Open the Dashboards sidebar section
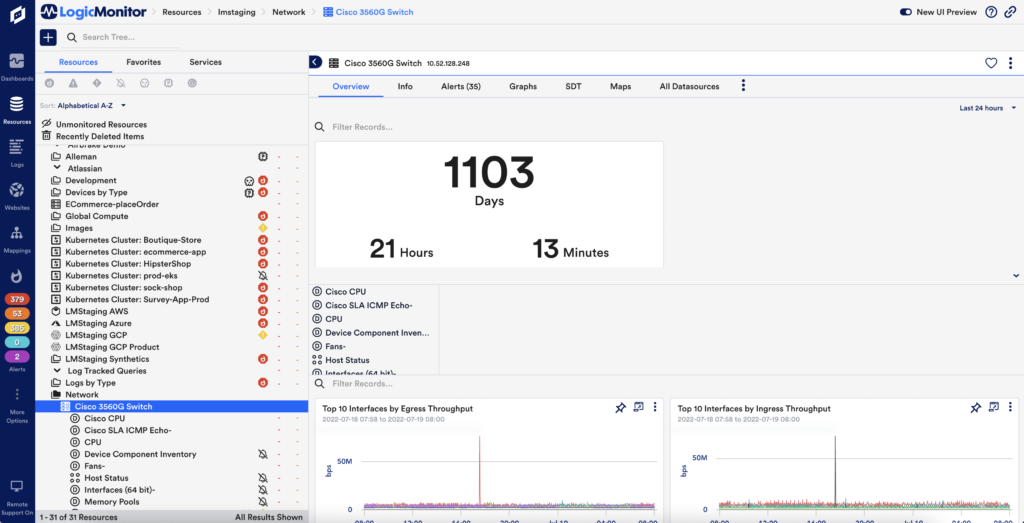1024x523 pixels. tap(17, 67)
